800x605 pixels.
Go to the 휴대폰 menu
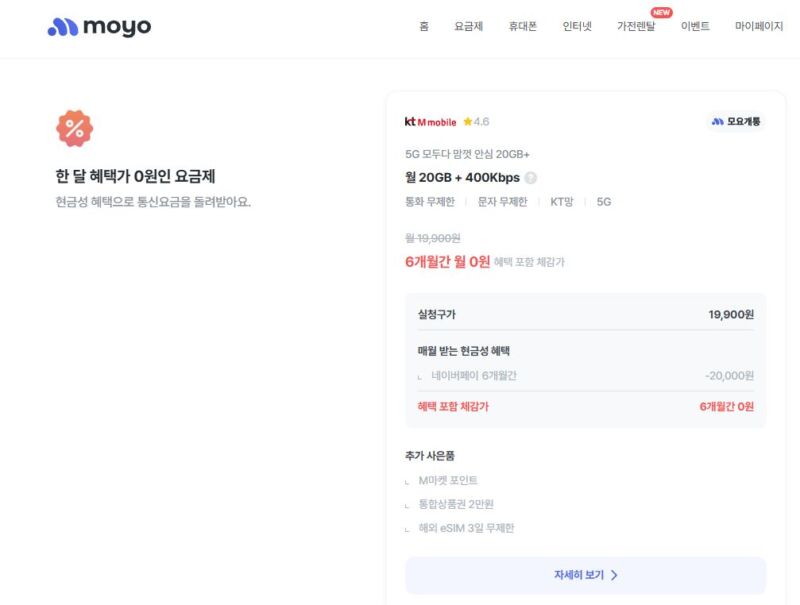click(522, 27)
